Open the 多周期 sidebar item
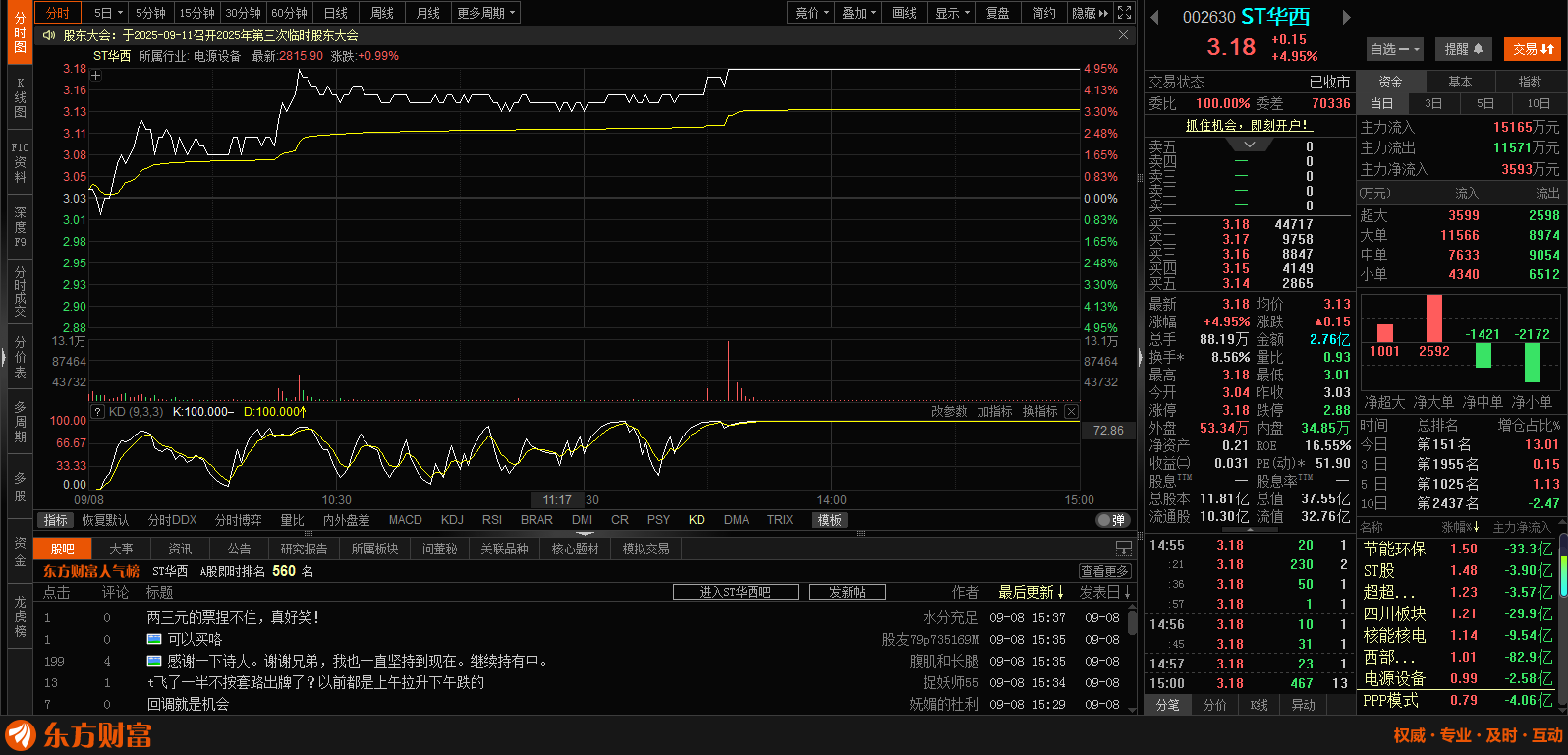This screenshot has height=755, width=1568. 20,422
